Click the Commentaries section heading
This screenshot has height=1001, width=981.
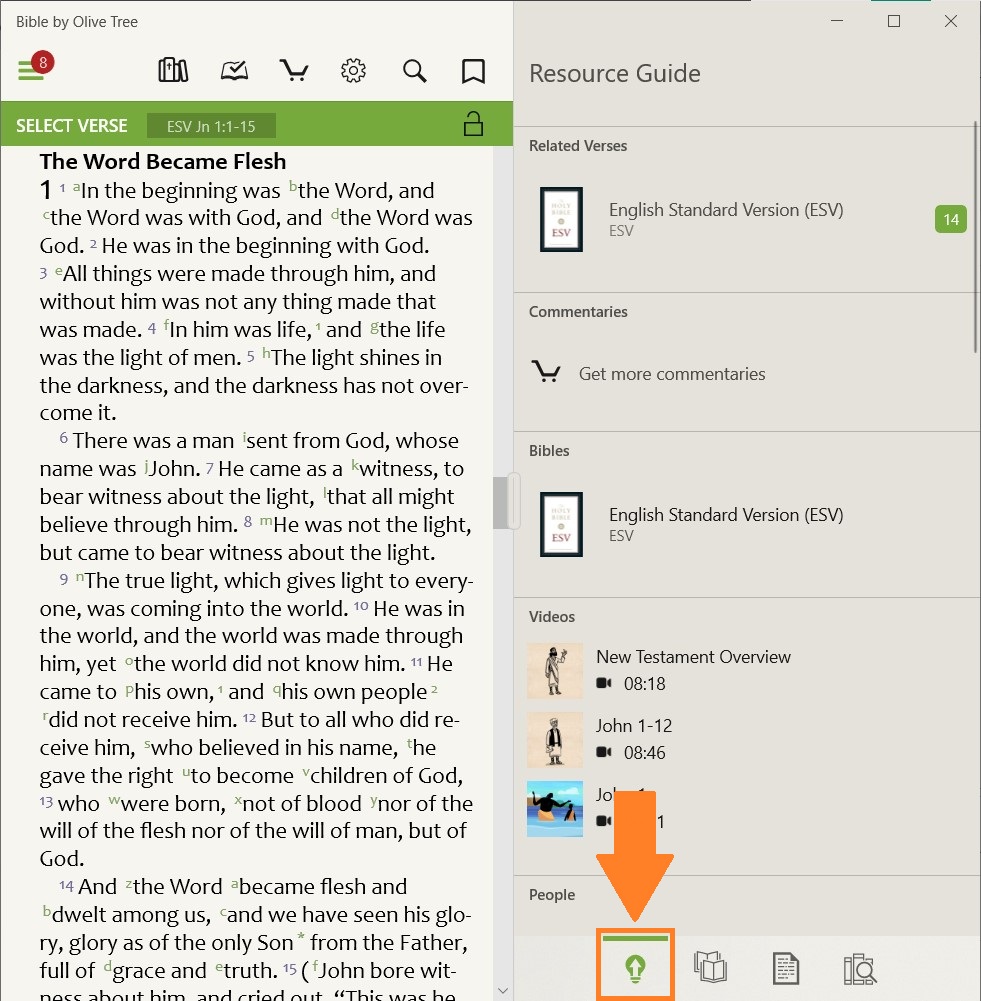[578, 312]
